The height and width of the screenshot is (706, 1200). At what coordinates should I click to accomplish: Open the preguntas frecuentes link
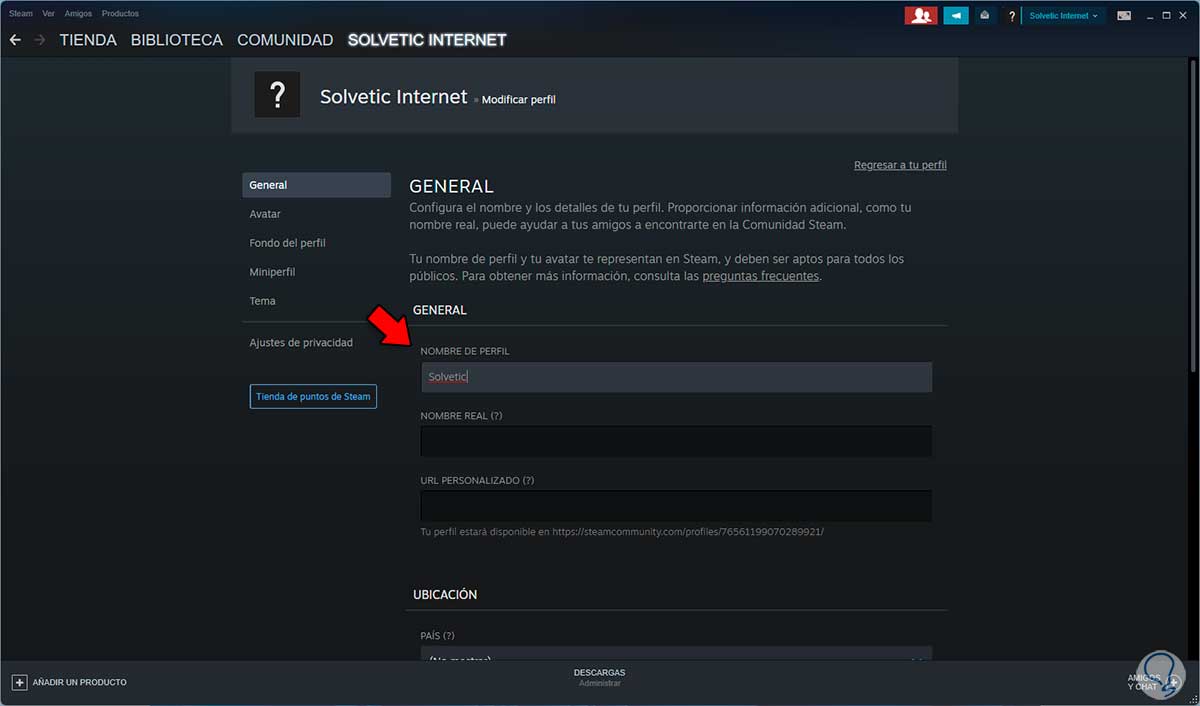[760, 276]
